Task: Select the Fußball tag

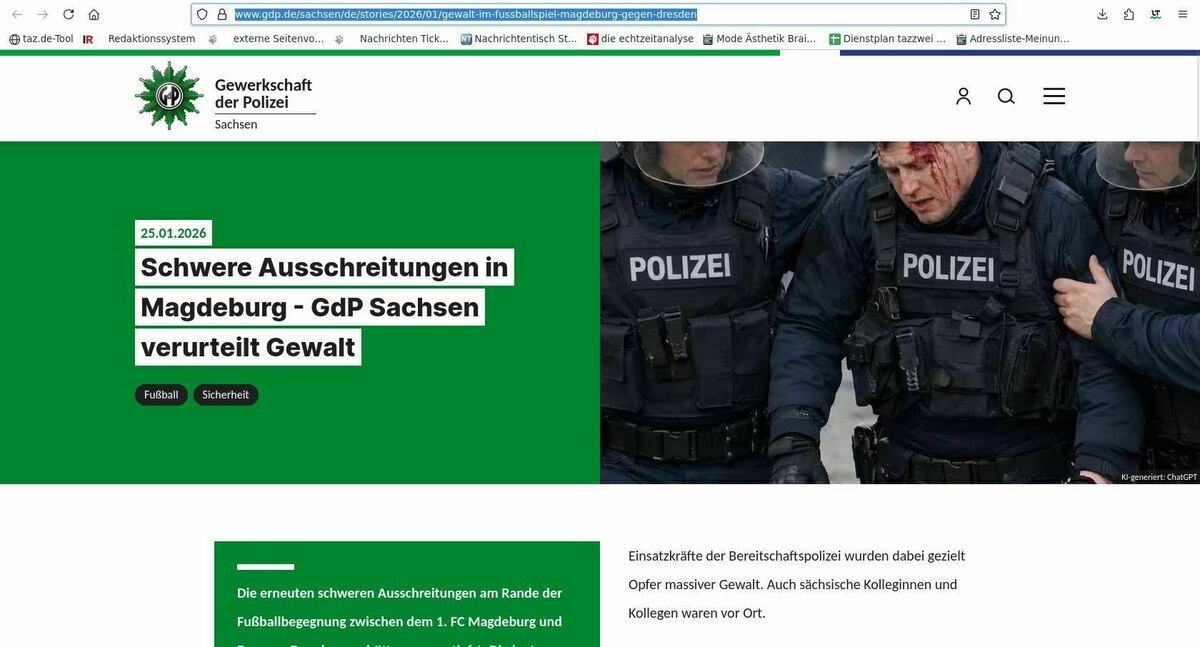Action: pos(161,395)
